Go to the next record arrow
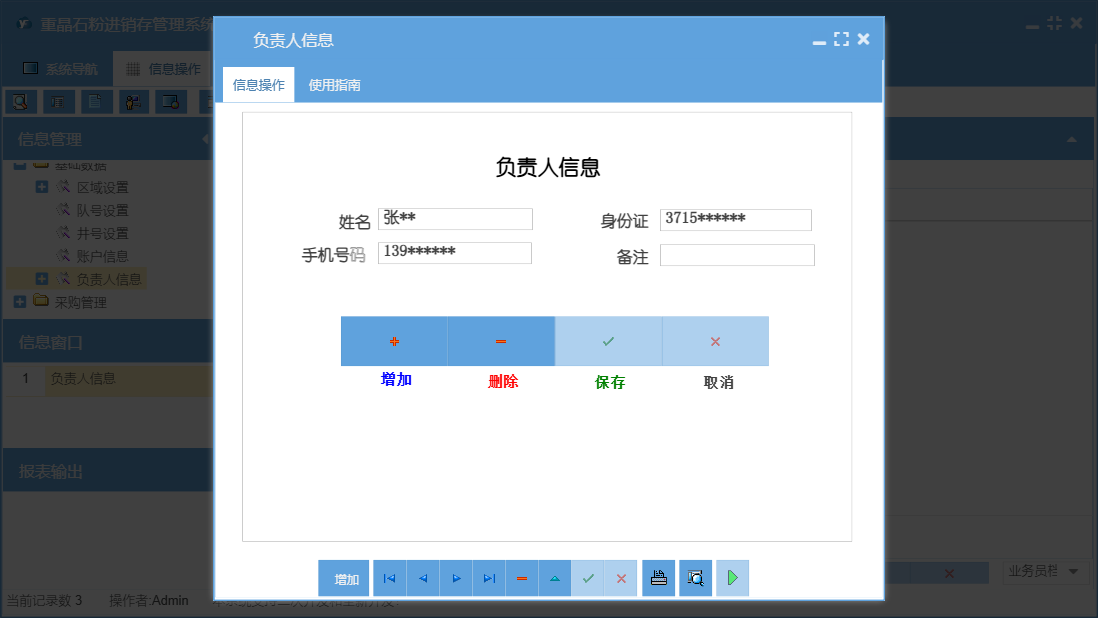 [x=456, y=578]
